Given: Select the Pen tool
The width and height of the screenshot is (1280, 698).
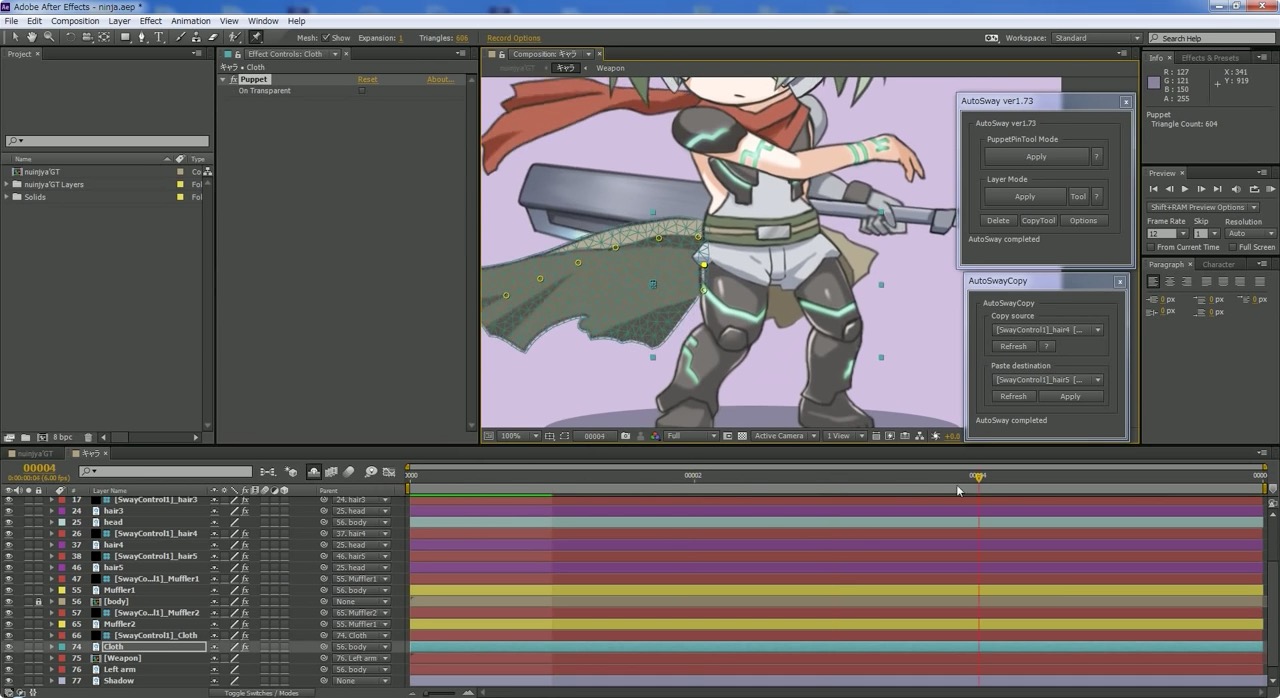Looking at the screenshot, I should pyautogui.click(x=142, y=38).
